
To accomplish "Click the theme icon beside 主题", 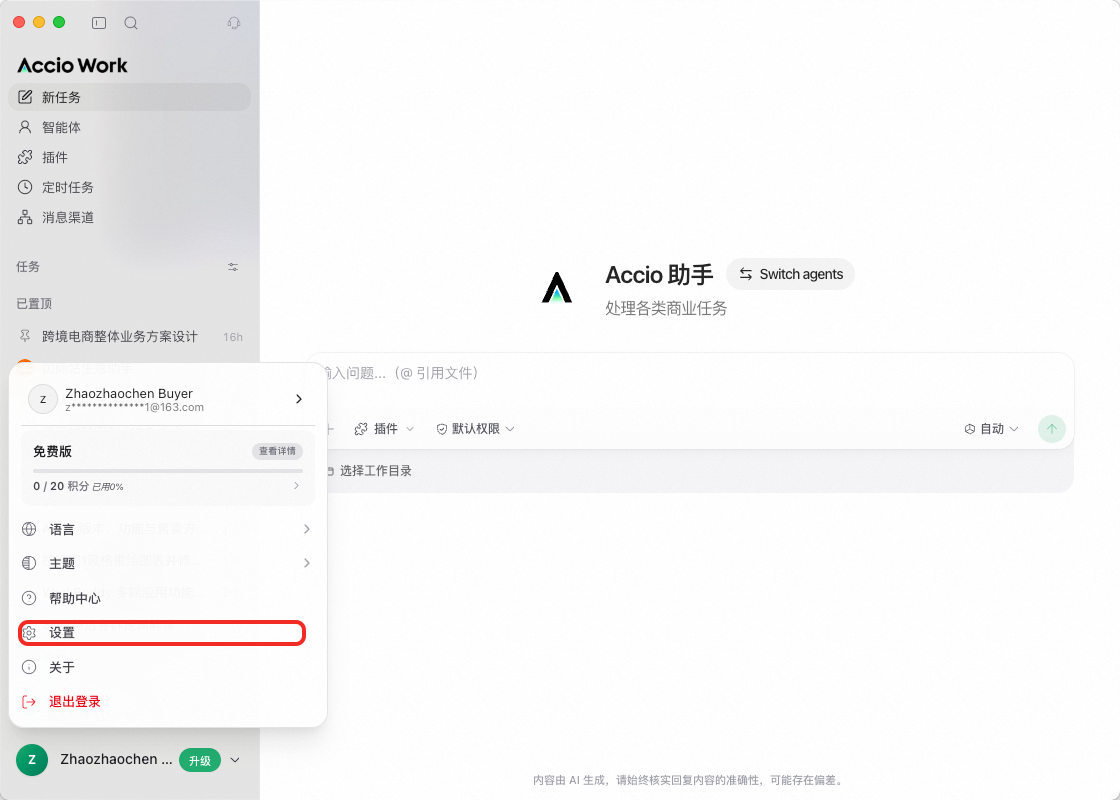I will (x=29, y=563).
